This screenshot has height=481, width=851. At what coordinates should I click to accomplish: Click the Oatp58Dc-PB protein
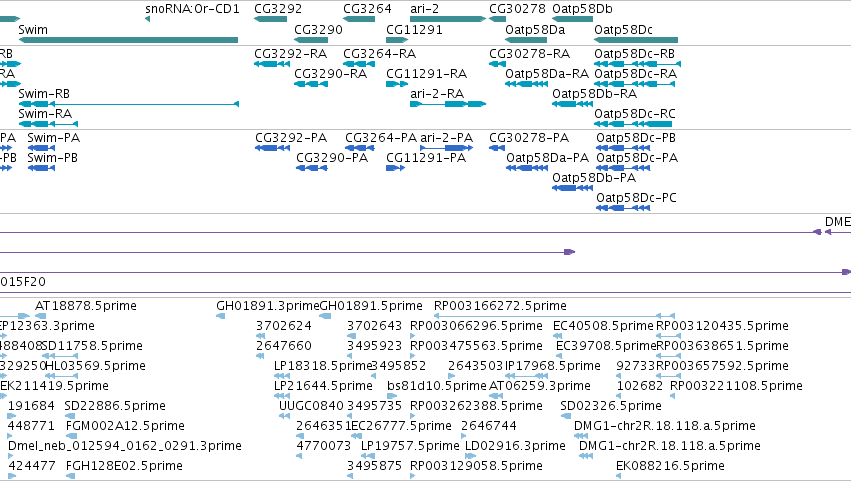(x=623, y=148)
